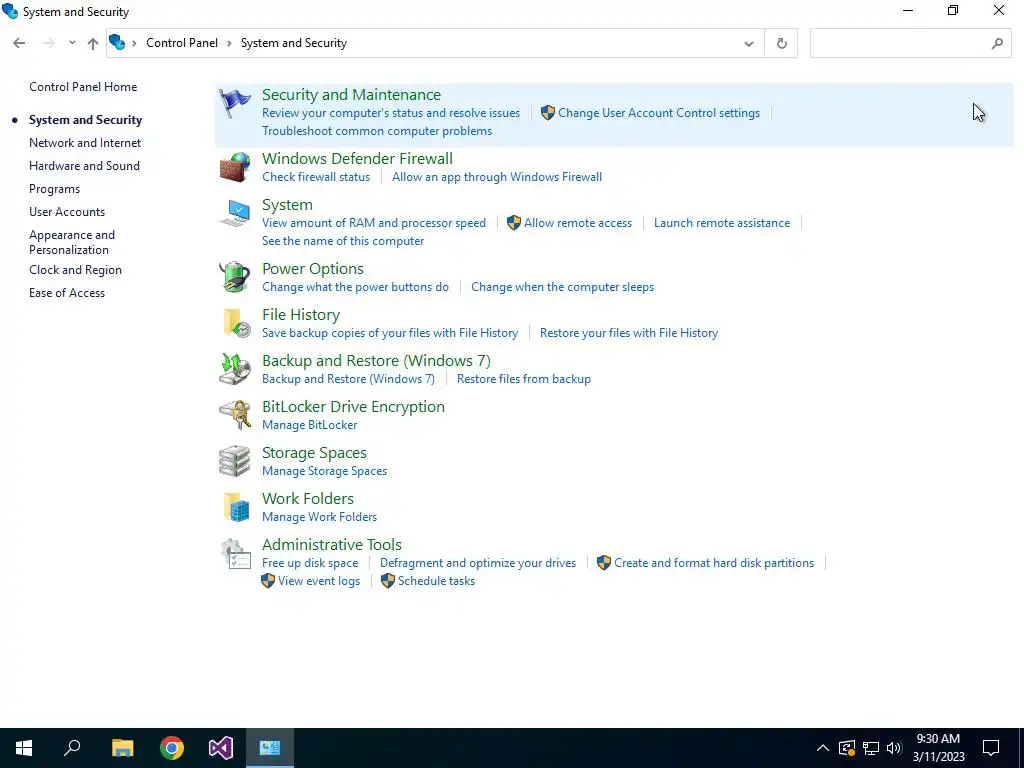
Task: Open File Explorer from the taskbar
Action: tap(122, 748)
